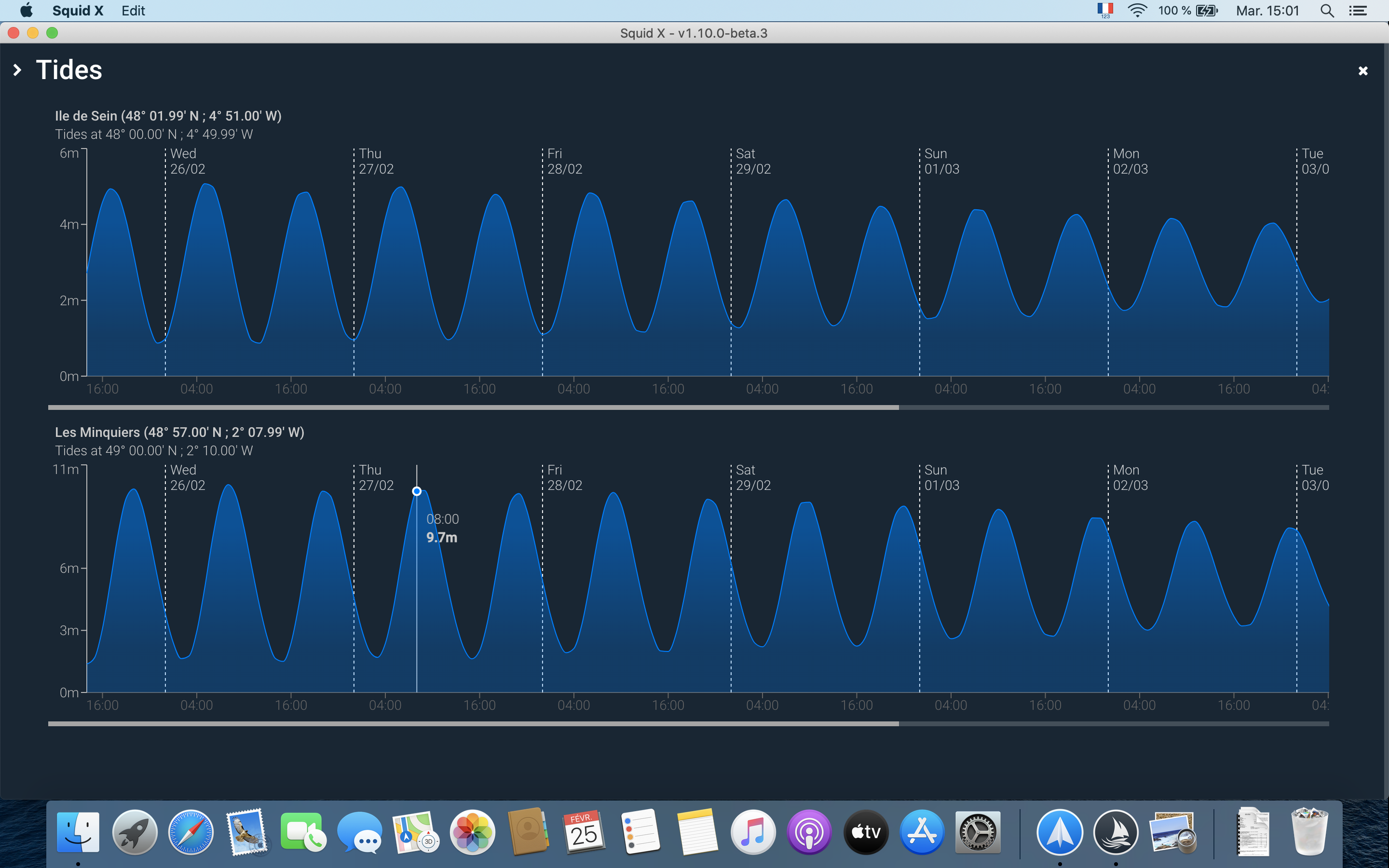Open the Edit menu
The image size is (1389, 868).
133,10
